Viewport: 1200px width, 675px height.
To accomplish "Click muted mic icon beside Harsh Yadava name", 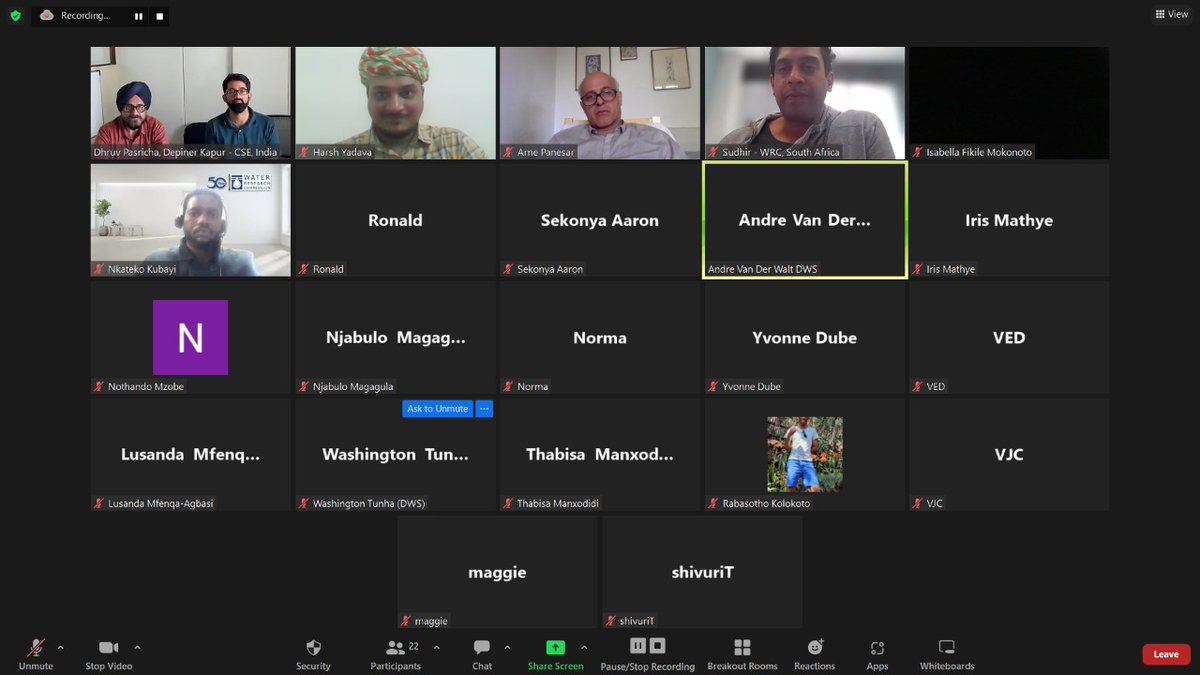I will pos(304,152).
